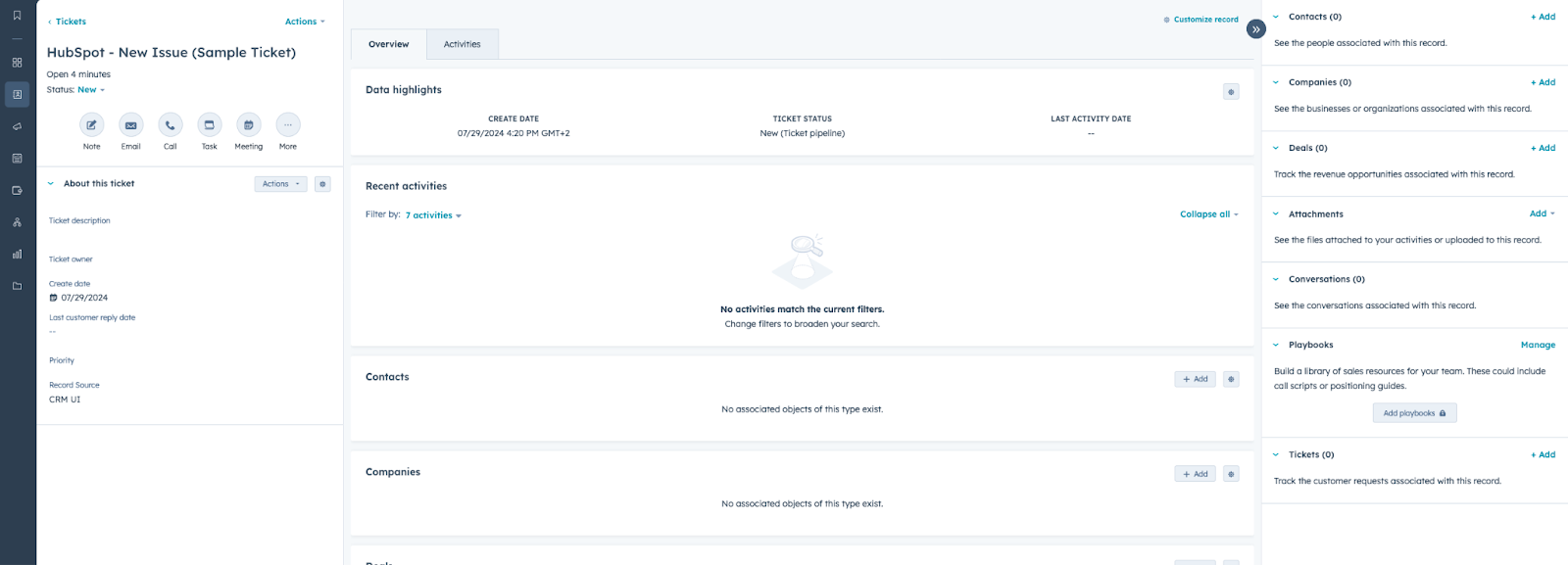Open the Actions dropdown at top of ticket panel

[305, 22]
